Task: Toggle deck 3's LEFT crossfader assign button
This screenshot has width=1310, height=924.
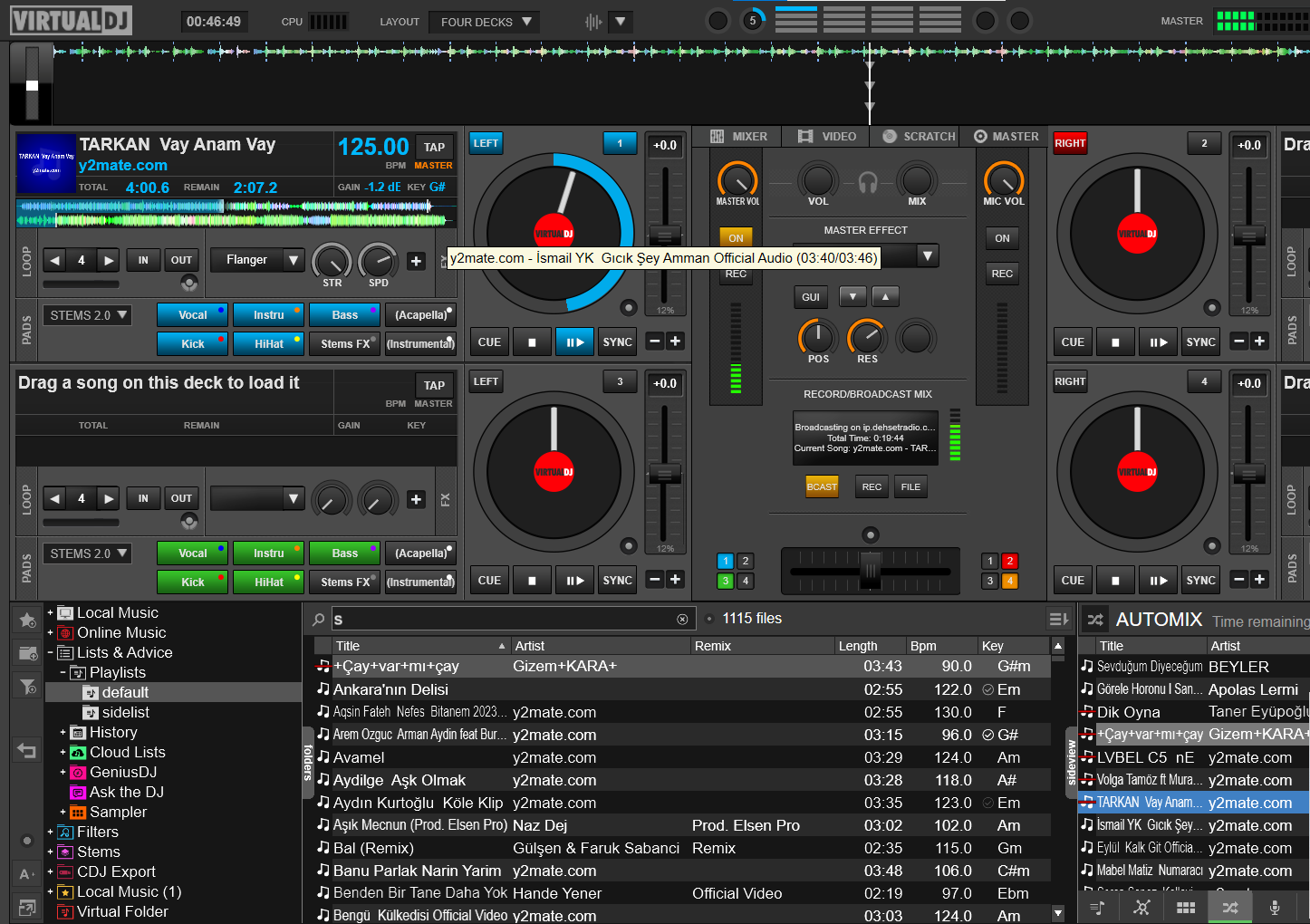Action: tap(486, 381)
